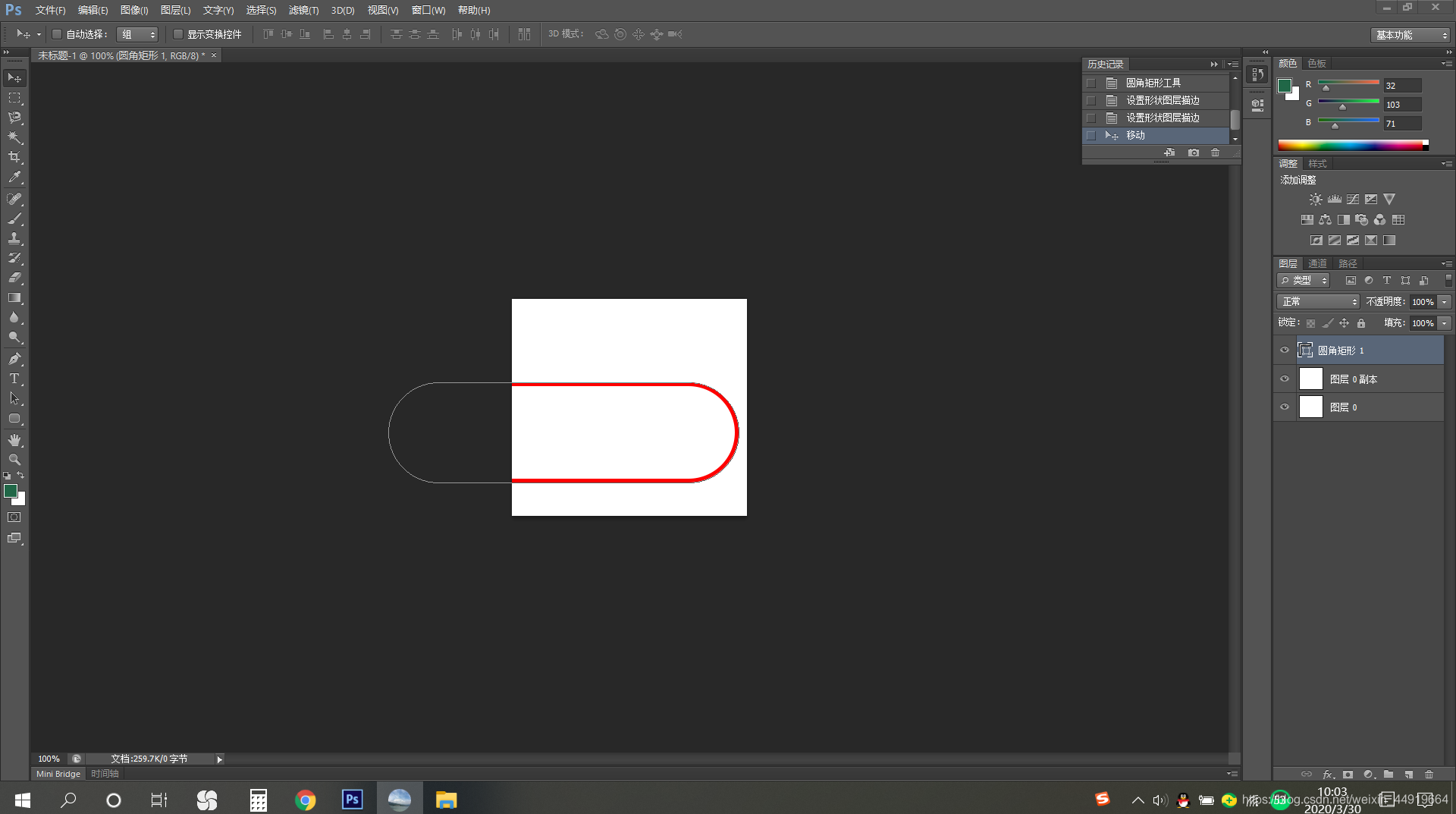Open the 基本功能 workspace dropdown
The image size is (1456, 814).
[1410, 35]
